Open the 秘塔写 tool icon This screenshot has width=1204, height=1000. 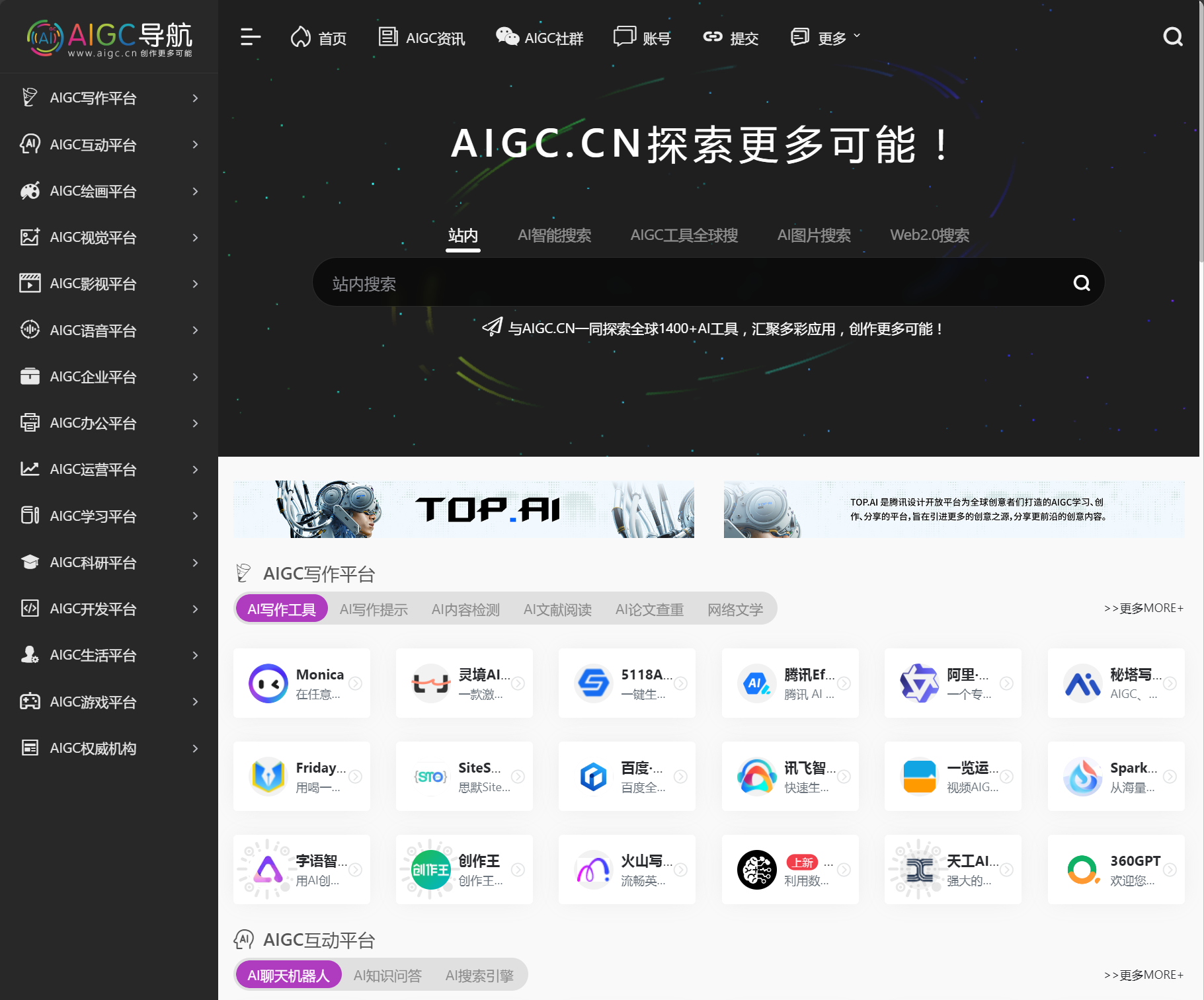pyautogui.click(x=1083, y=683)
